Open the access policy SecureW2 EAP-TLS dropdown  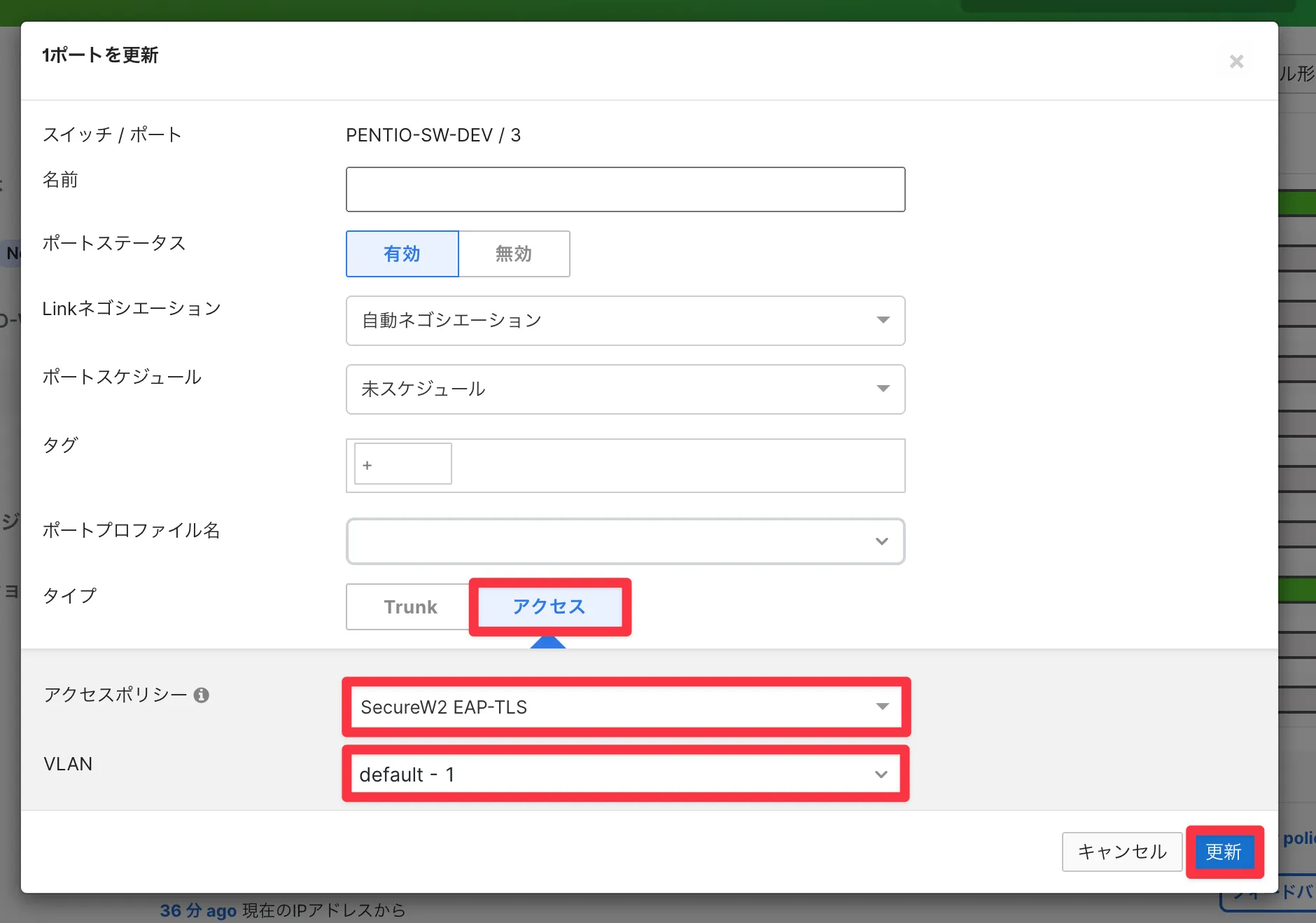[625, 707]
